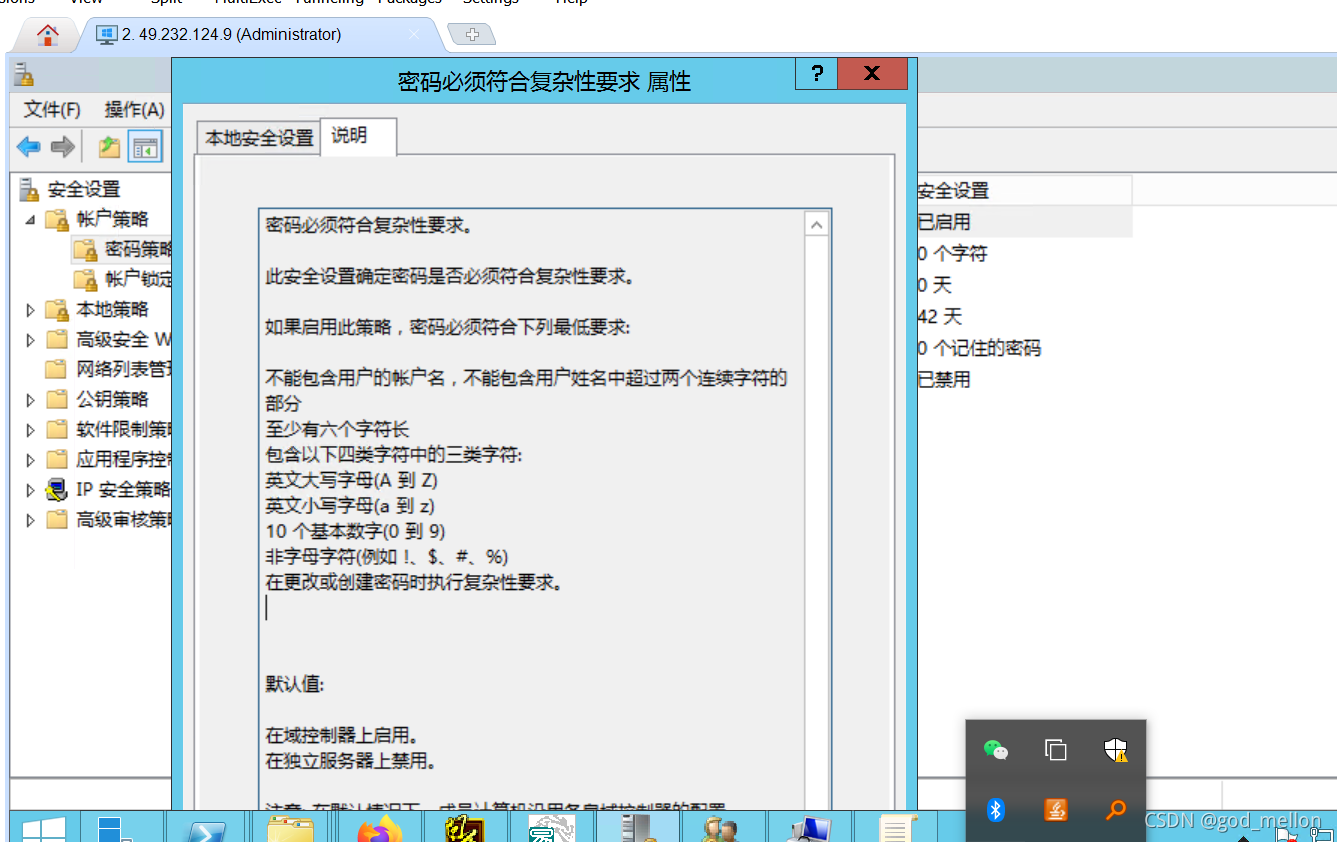
Task: Click the Bluetooth tray icon
Action: pyautogui.click(x=995, y=809)
